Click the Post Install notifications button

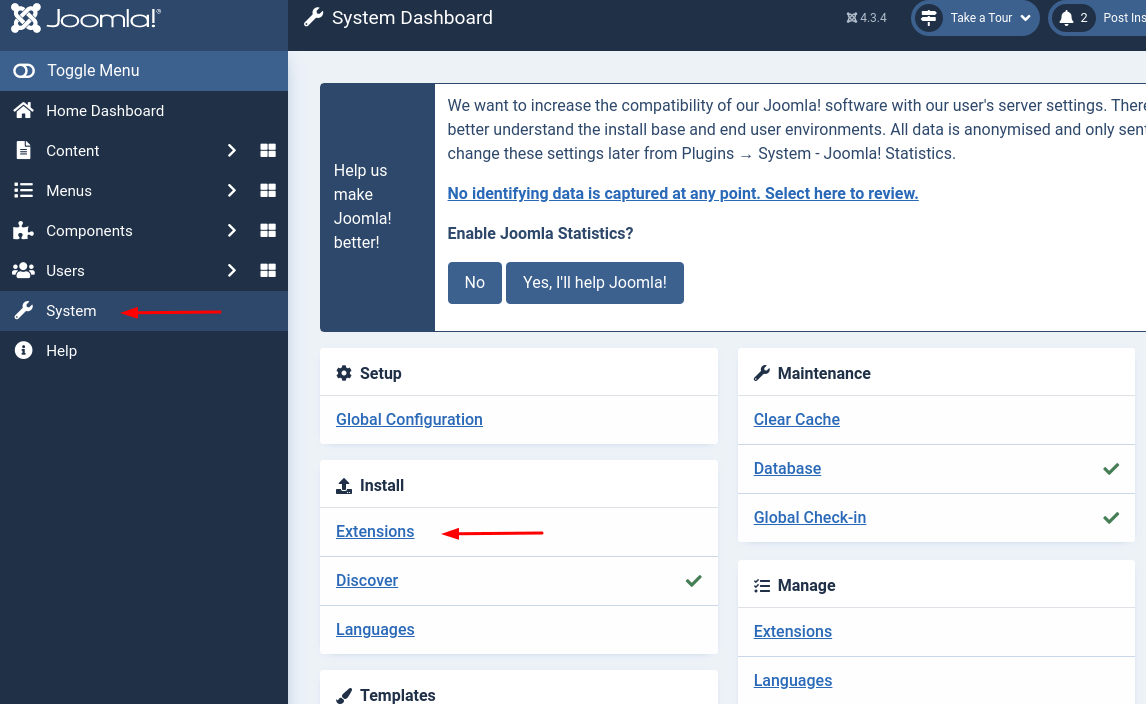(1098, 18)
